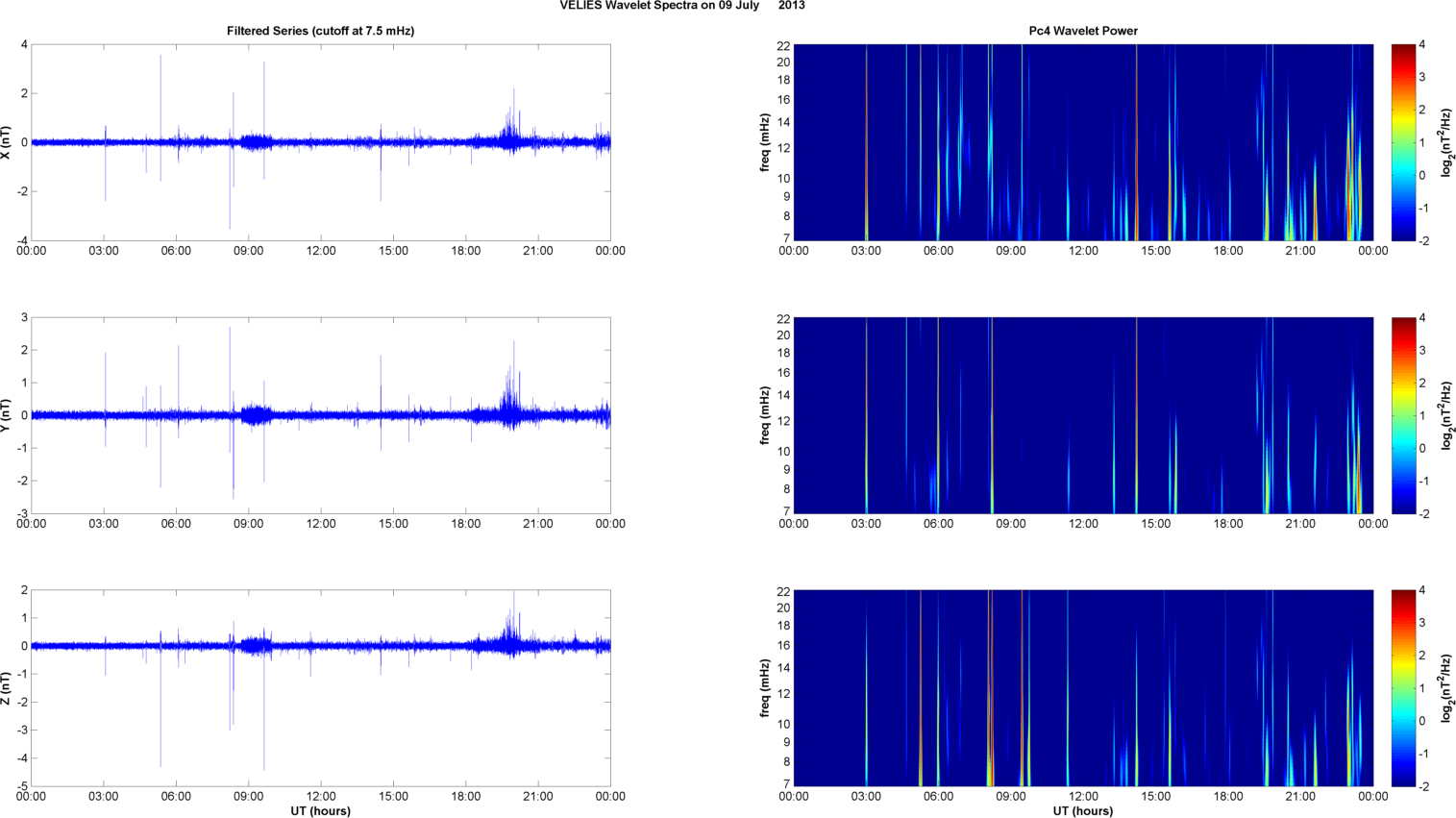Image resolution: width=1456 pixels, height=818 pixels.
Task: Click the bottom Pc4 wavelet power spectrogram
Action: [x=1083, y=688]
